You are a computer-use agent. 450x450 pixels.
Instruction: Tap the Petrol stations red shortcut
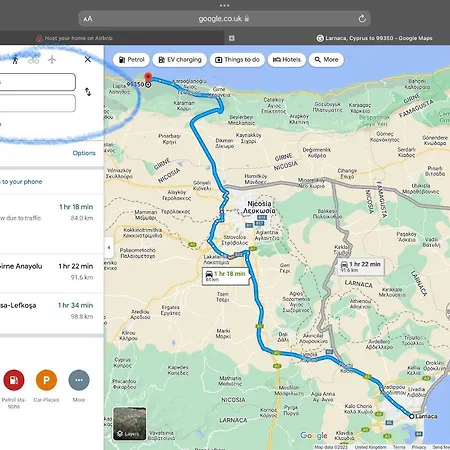(14, 380)
